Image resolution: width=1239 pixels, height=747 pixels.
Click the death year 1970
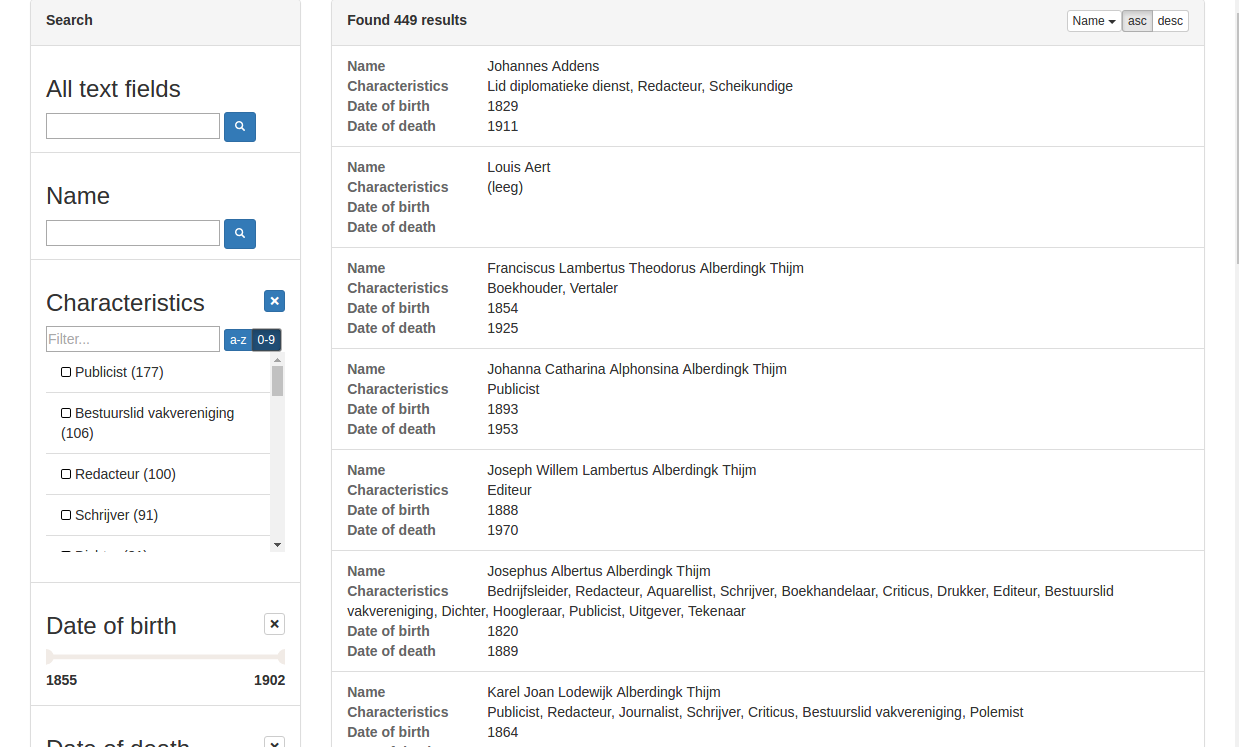click(x=502, y=530)
